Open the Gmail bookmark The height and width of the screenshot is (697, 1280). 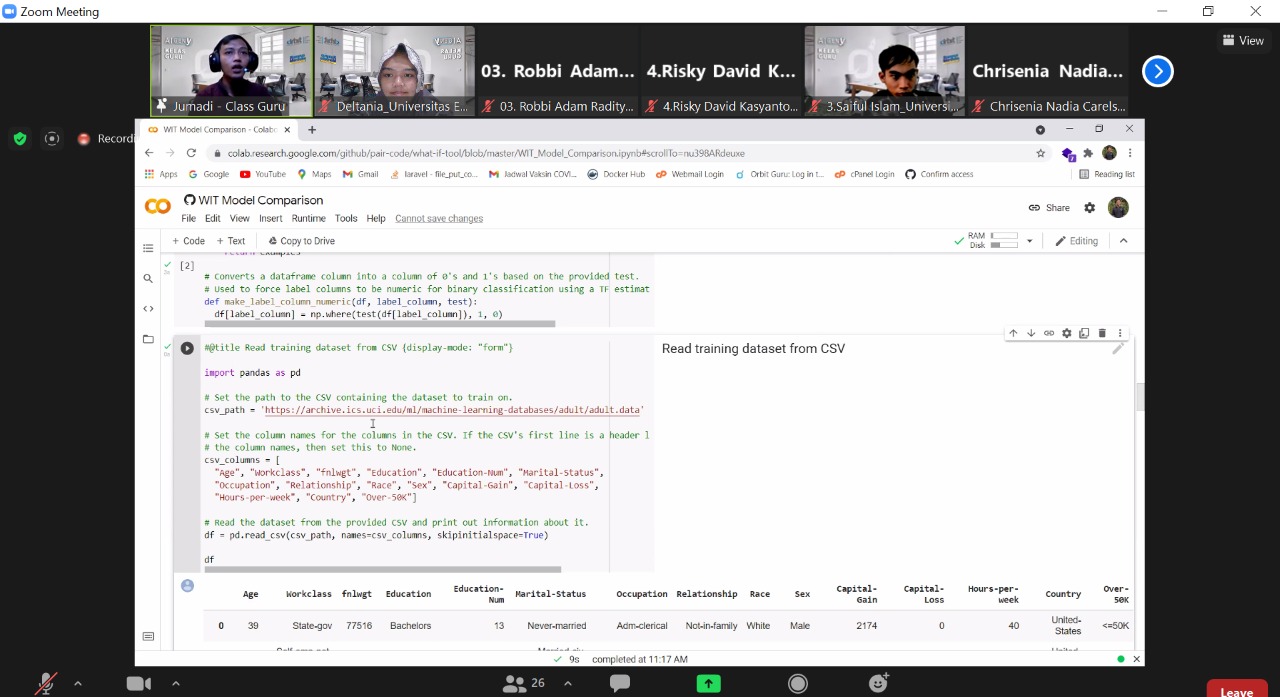pos(361,174)
